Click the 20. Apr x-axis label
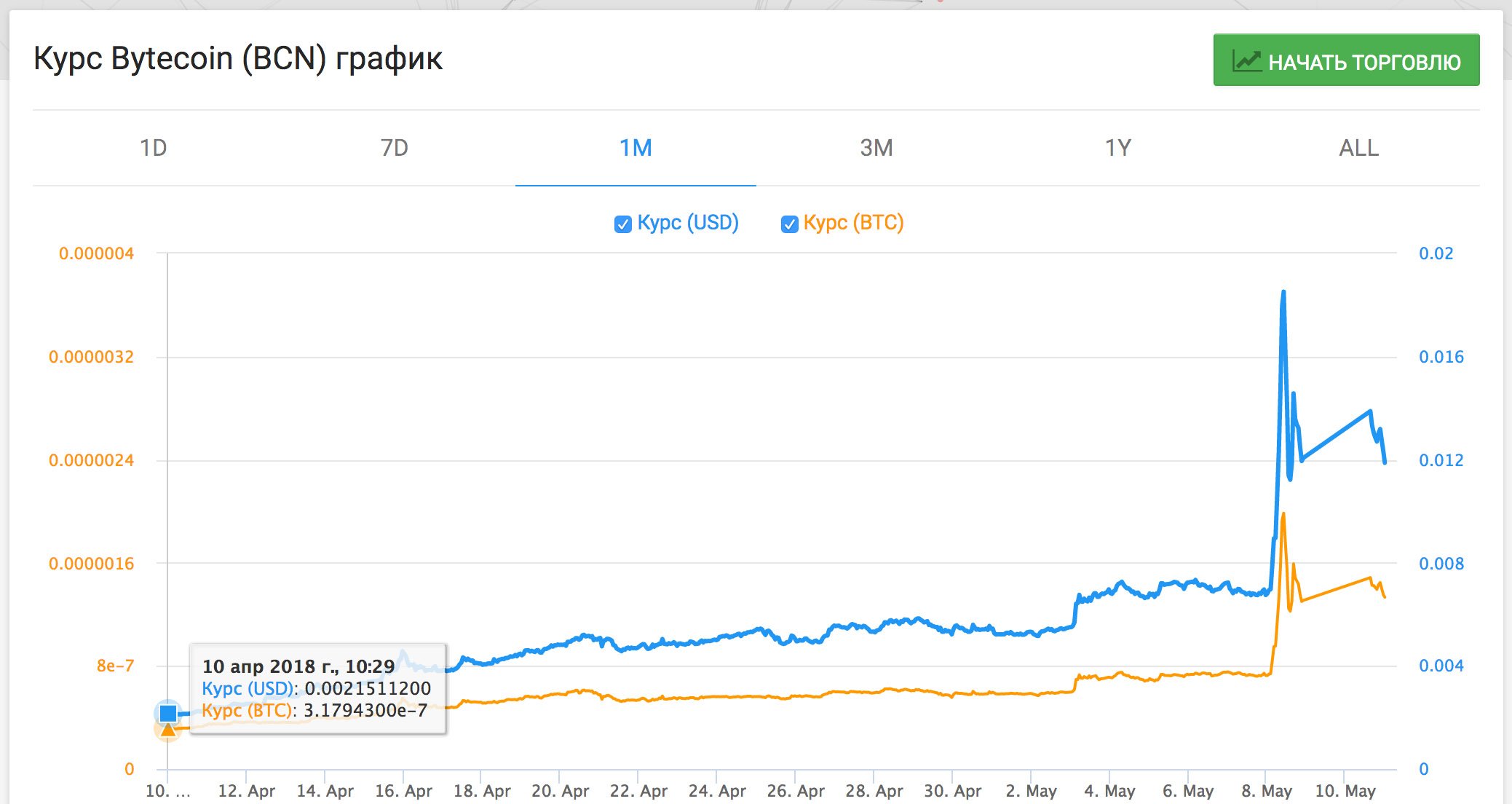This screenshot has width=1512, height=804. (561, 791)
